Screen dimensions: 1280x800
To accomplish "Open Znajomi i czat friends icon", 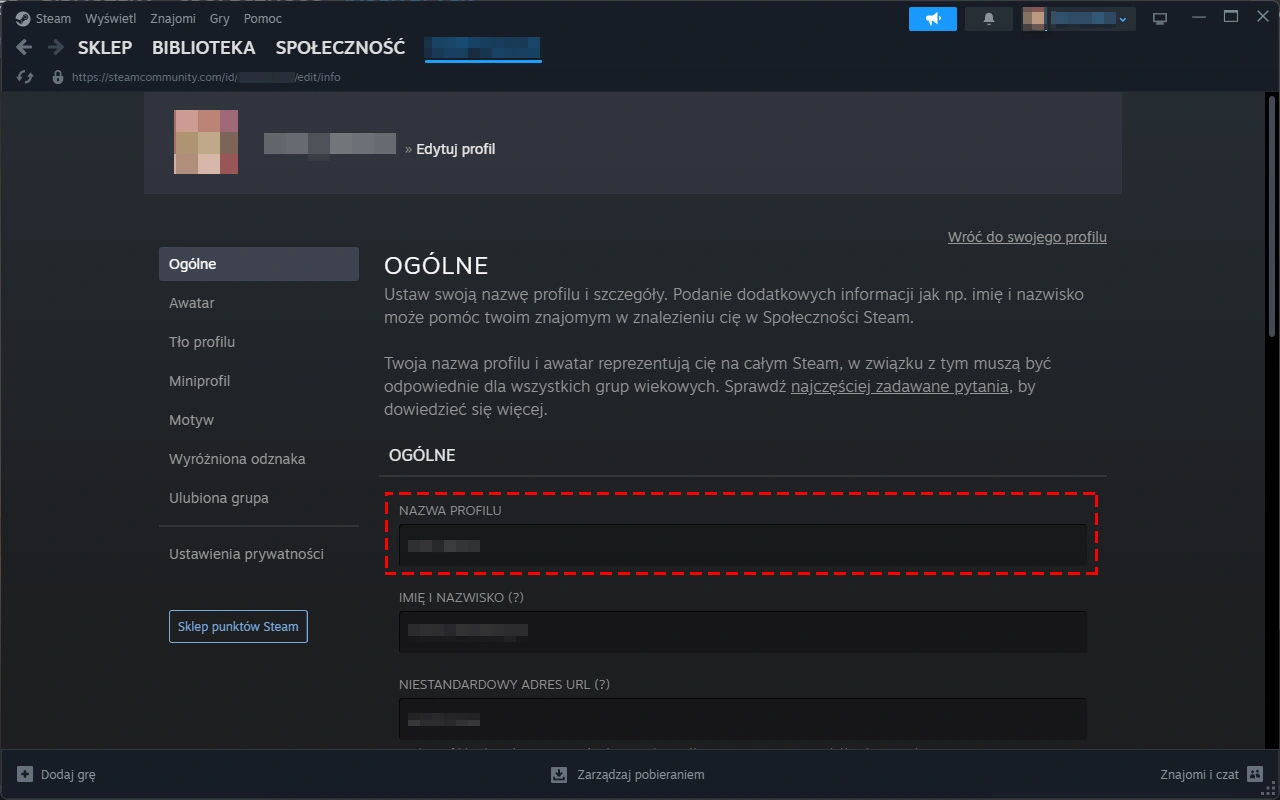I will click(1255, 774).
